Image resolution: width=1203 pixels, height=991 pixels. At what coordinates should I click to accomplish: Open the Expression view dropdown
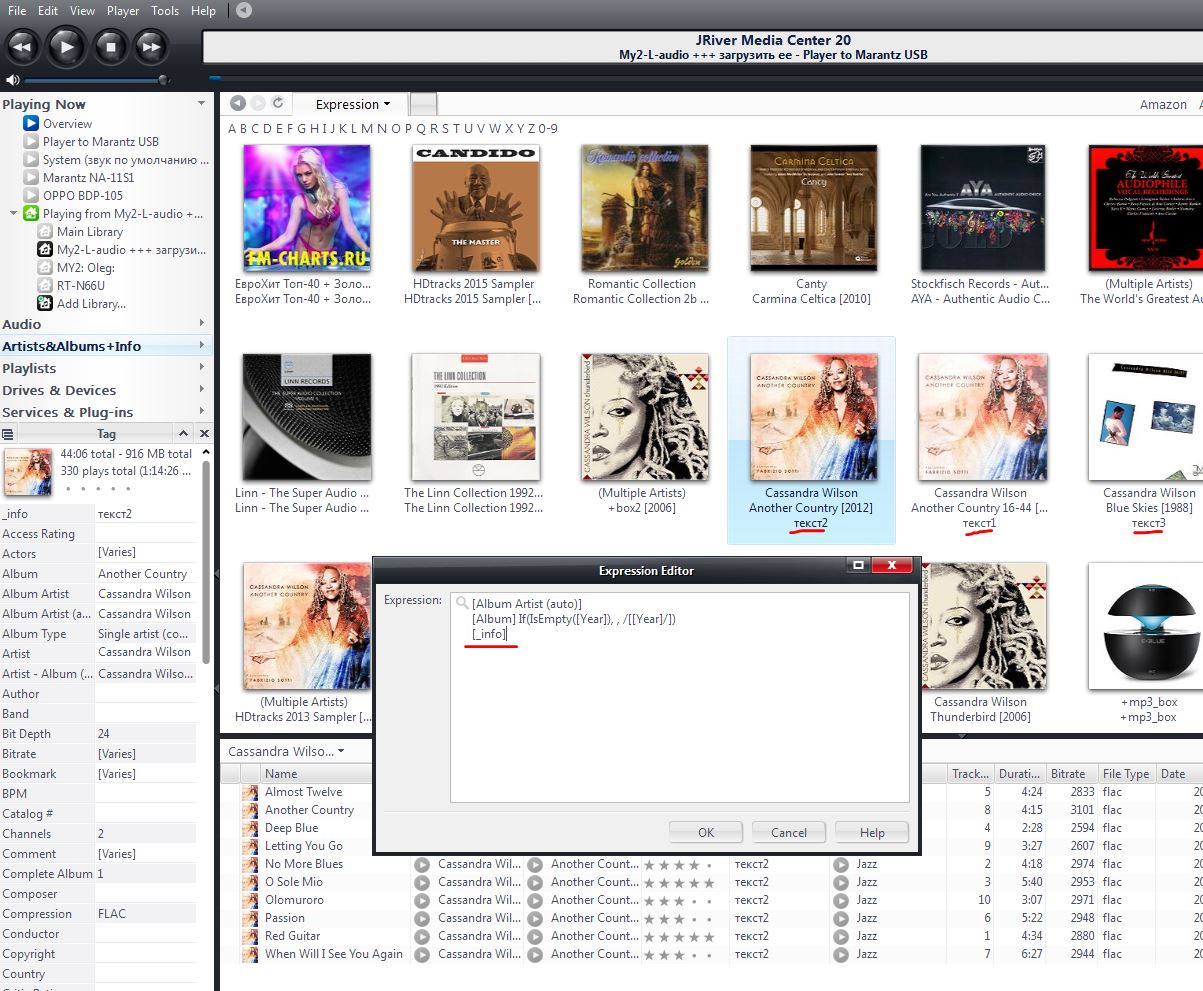[x=352, y=104]
